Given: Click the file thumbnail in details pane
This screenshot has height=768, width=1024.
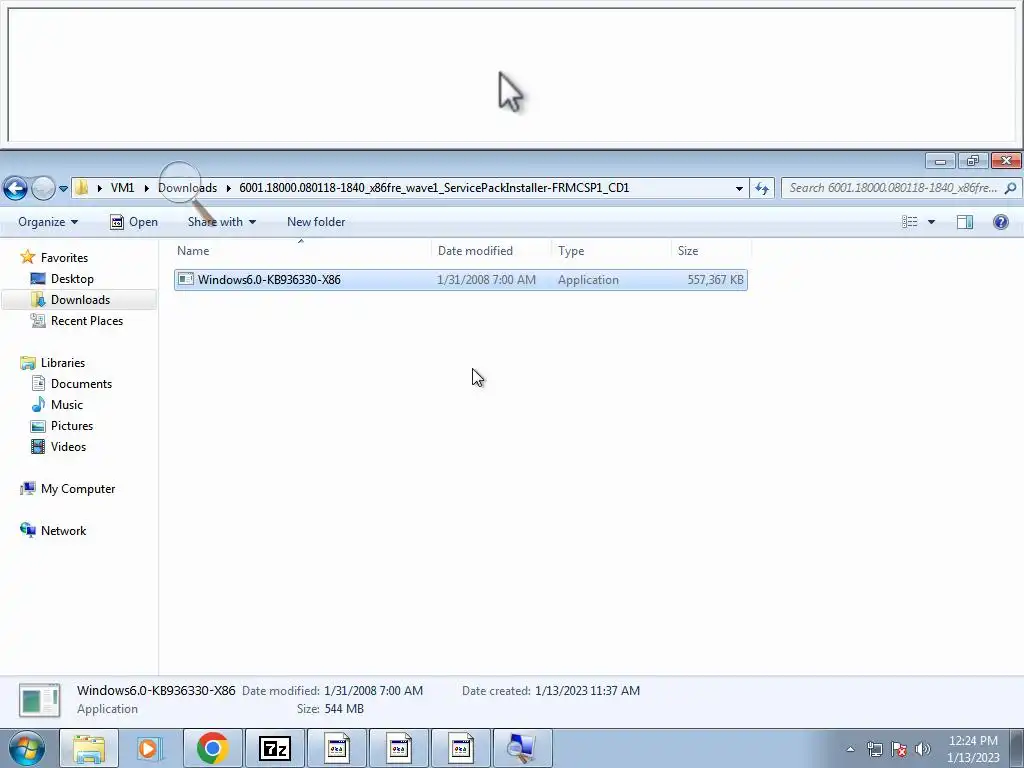Looking at the screenshot, I should [x=40, y=701].
